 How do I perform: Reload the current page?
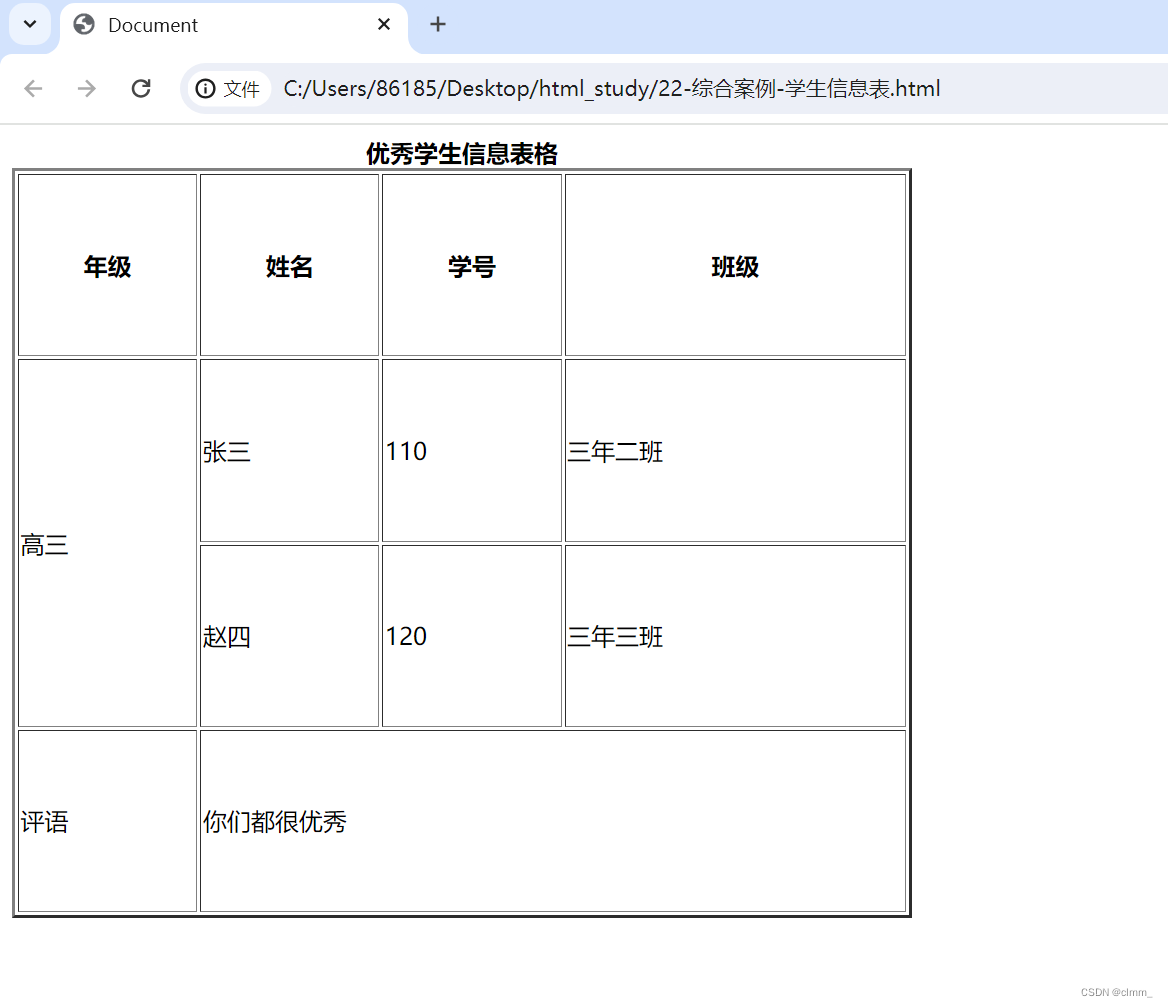point(141,88)
